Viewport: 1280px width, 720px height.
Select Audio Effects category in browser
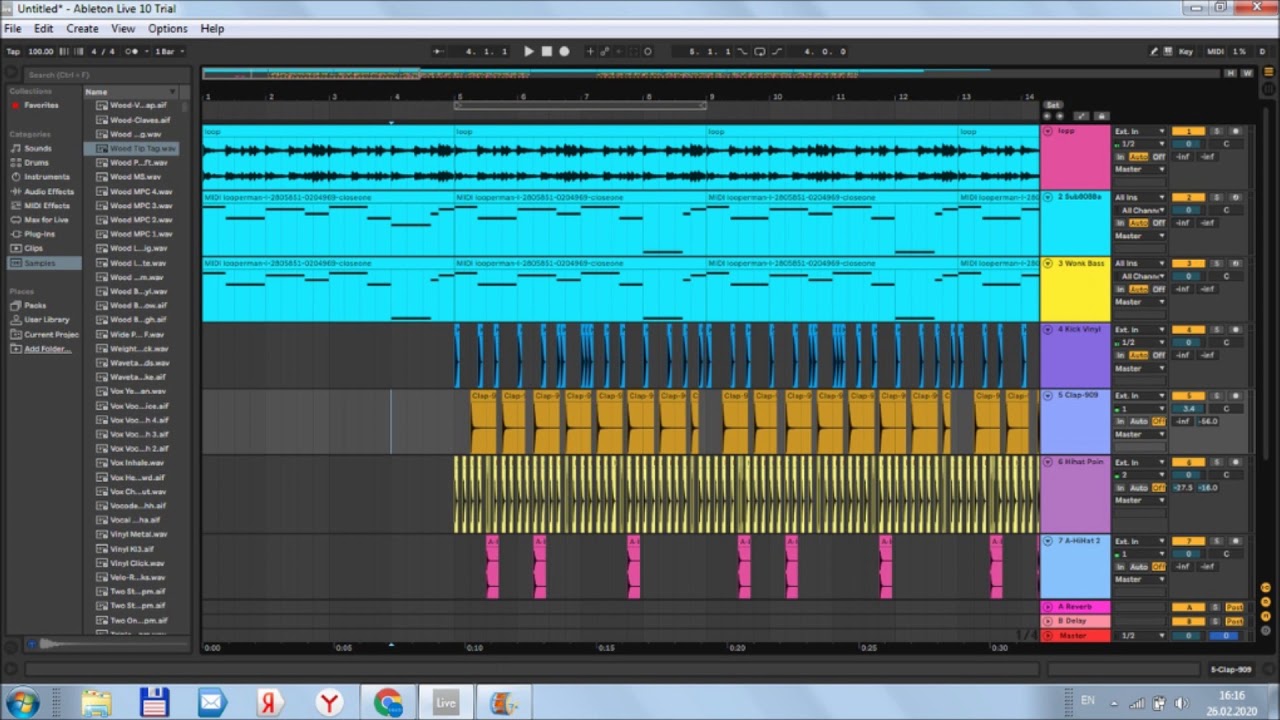[x=49, y=191]
